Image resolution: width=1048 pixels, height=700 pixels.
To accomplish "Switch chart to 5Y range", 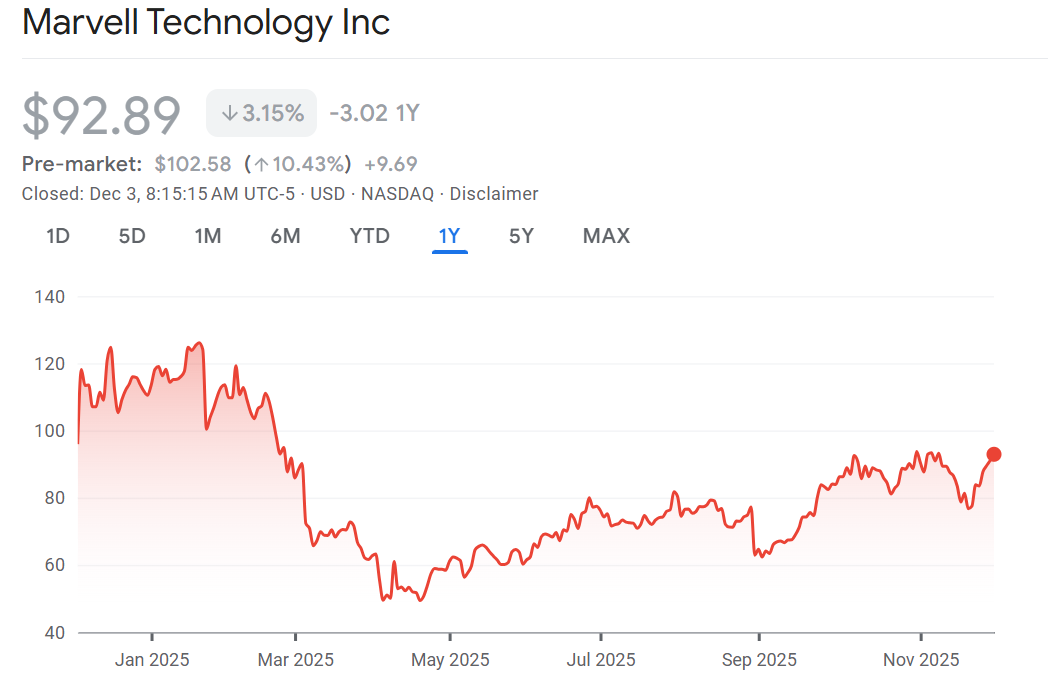I will 521,236.
